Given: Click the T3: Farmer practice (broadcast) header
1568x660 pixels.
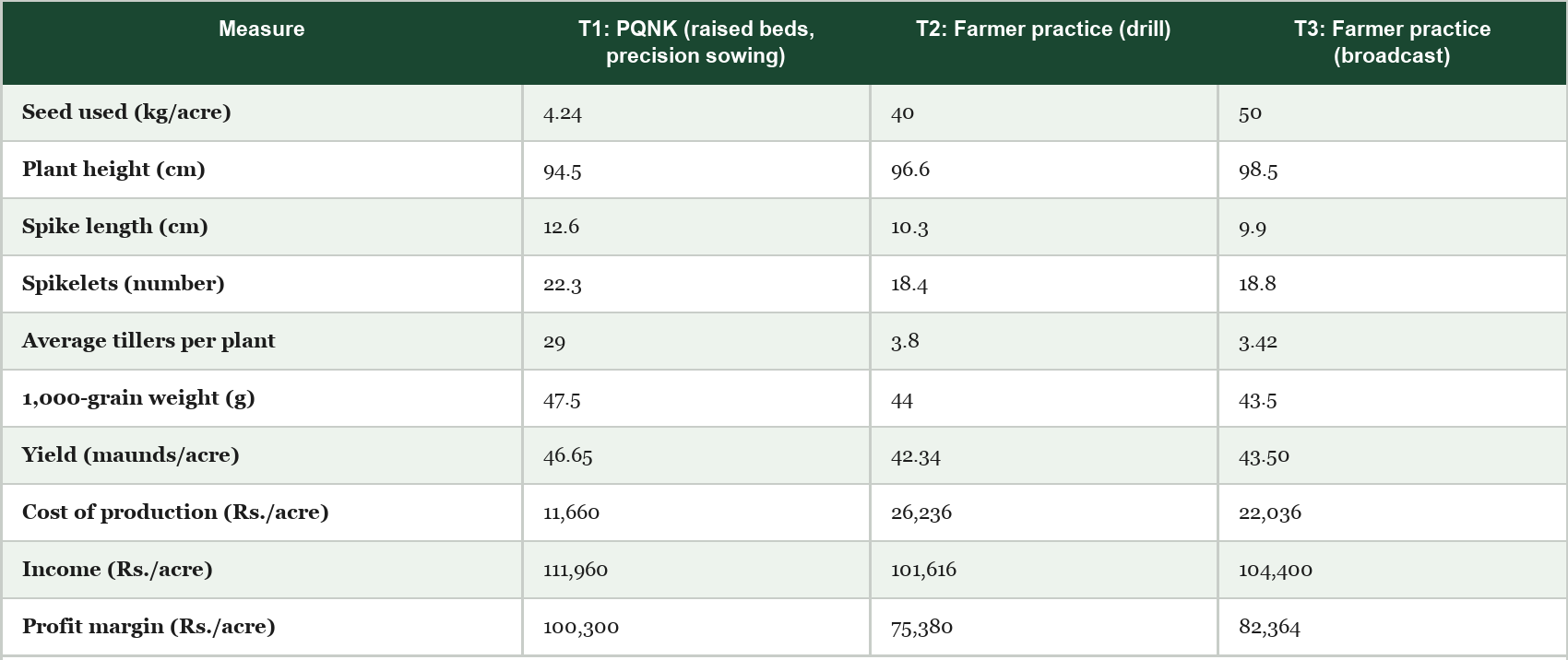Looking at the screenshot, I should (x=1392, y=42).
